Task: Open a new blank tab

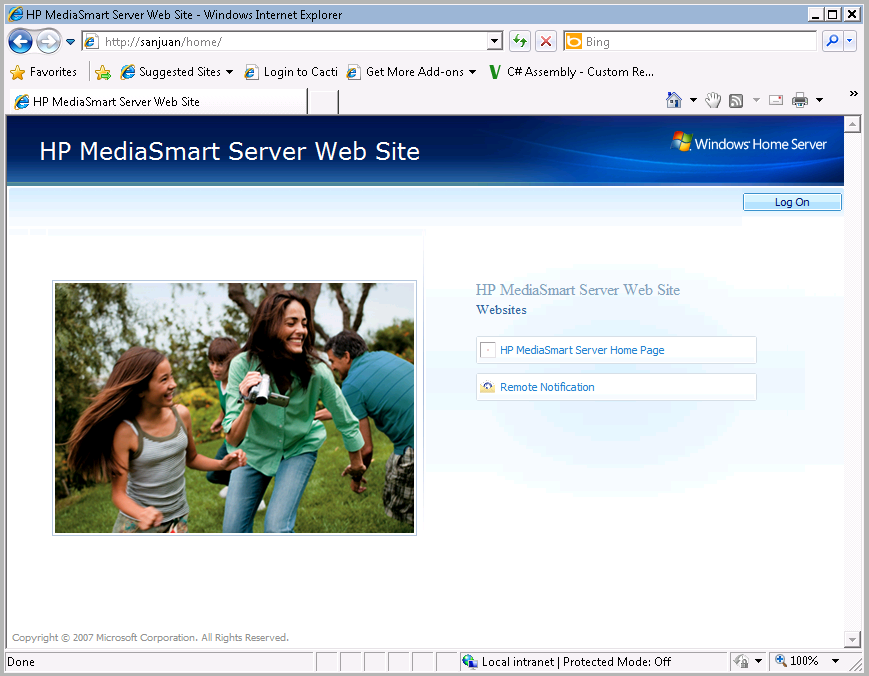Action: [x=323, y=102]
